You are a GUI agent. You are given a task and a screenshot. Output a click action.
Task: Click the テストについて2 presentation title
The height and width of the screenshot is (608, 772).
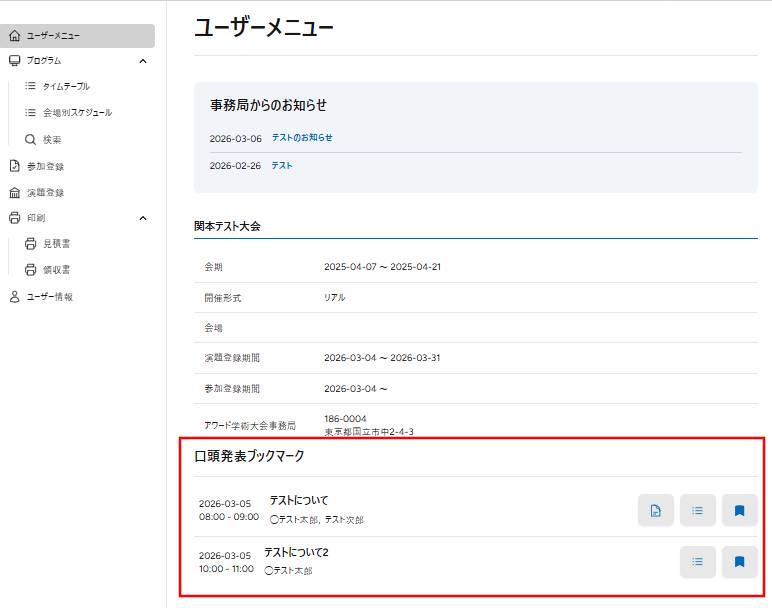tap(296, 552)
